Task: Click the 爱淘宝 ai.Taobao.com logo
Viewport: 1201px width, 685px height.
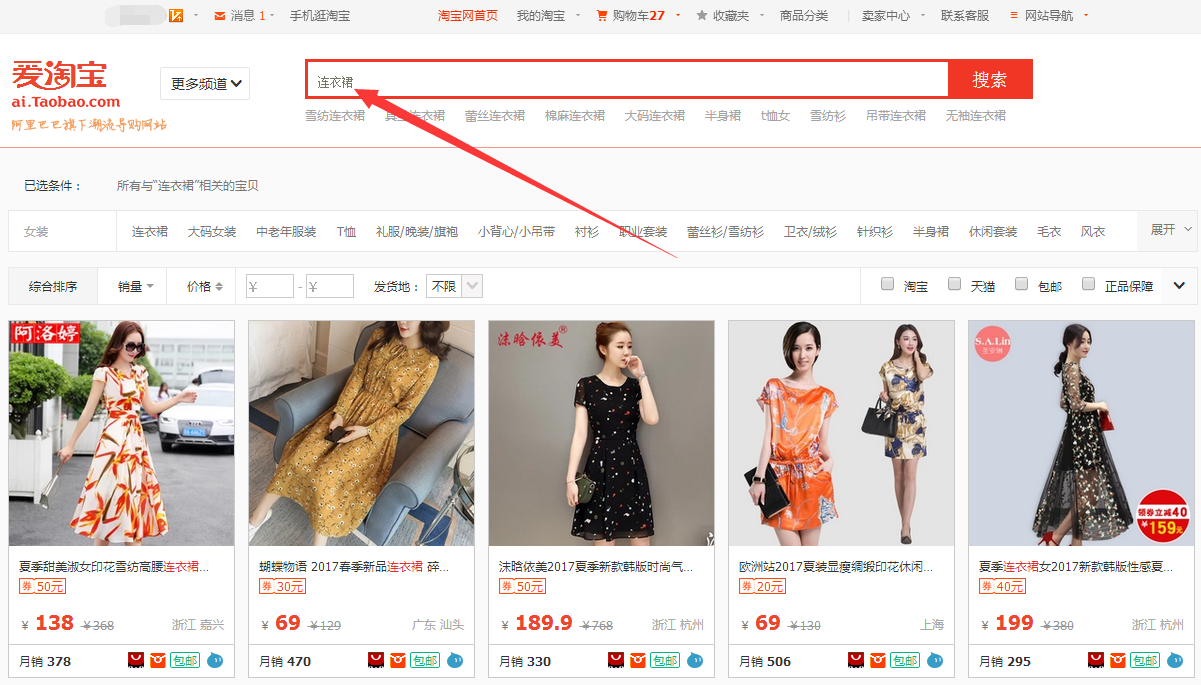Action: coord(66,85)
